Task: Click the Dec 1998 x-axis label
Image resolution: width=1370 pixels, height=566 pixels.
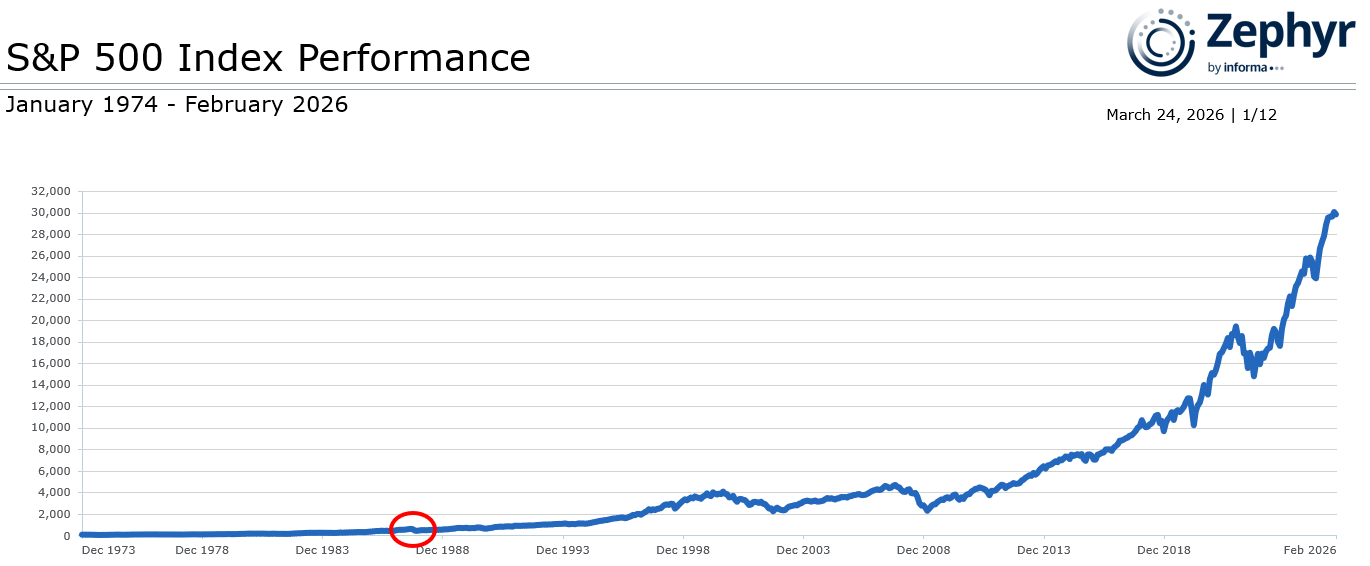Action: click(683, 550)
